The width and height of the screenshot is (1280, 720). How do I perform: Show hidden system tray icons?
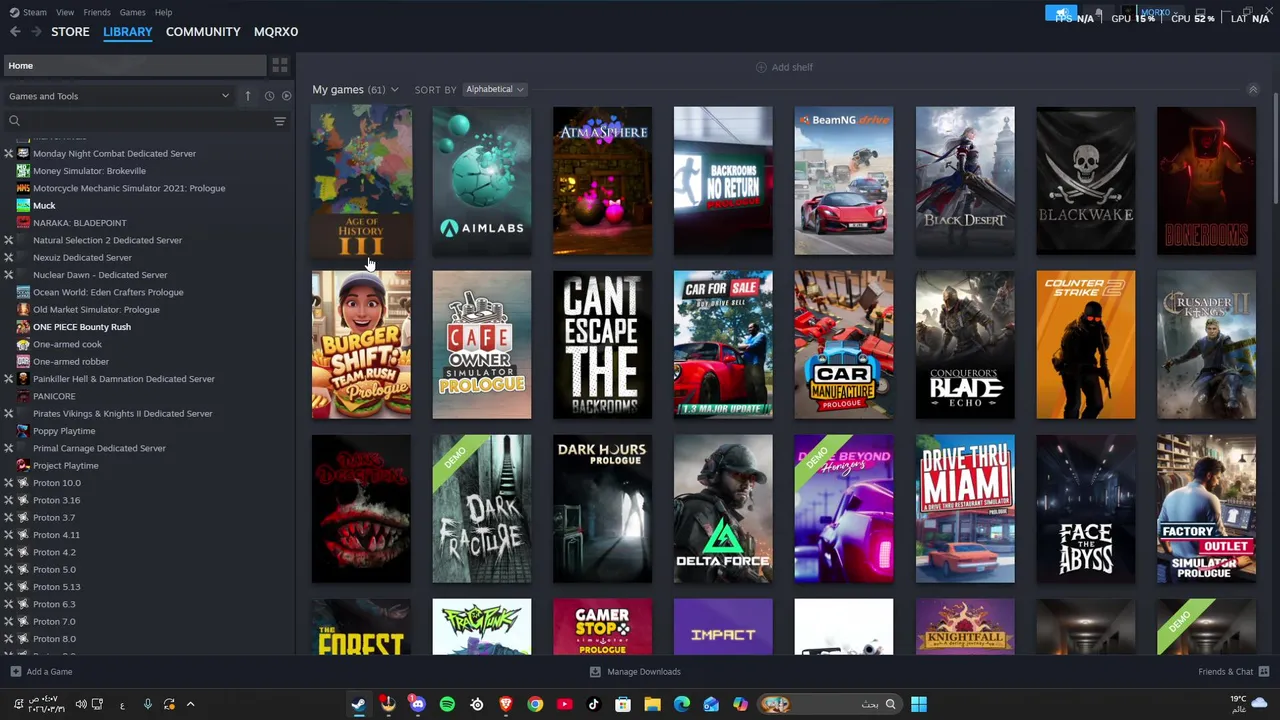pyautogui.click(x=190, y=704)
